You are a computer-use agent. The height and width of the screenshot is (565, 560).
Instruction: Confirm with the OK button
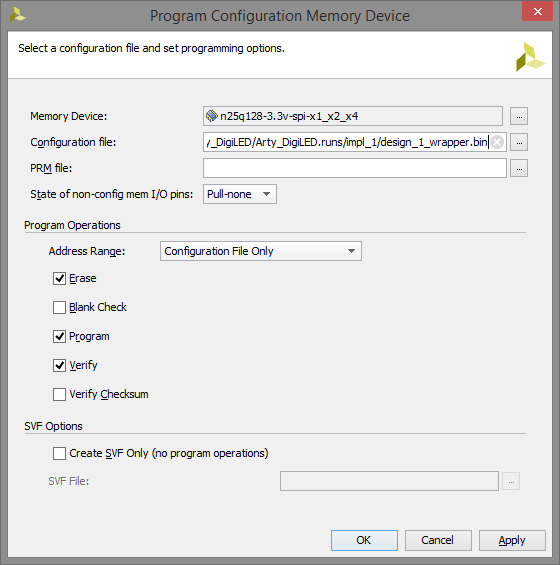pos(364,540)
